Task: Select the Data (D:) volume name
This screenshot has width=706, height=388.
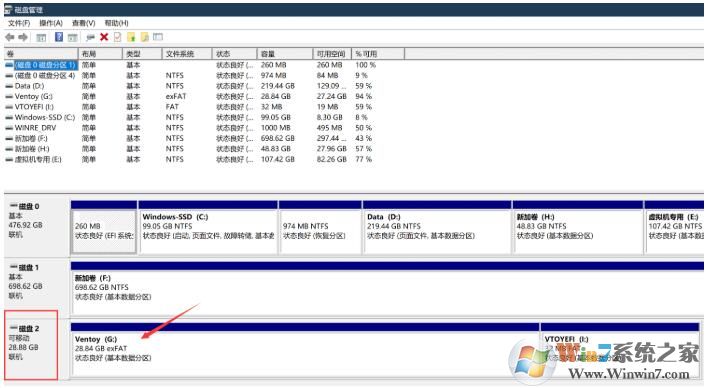Action: pos(29,86)
